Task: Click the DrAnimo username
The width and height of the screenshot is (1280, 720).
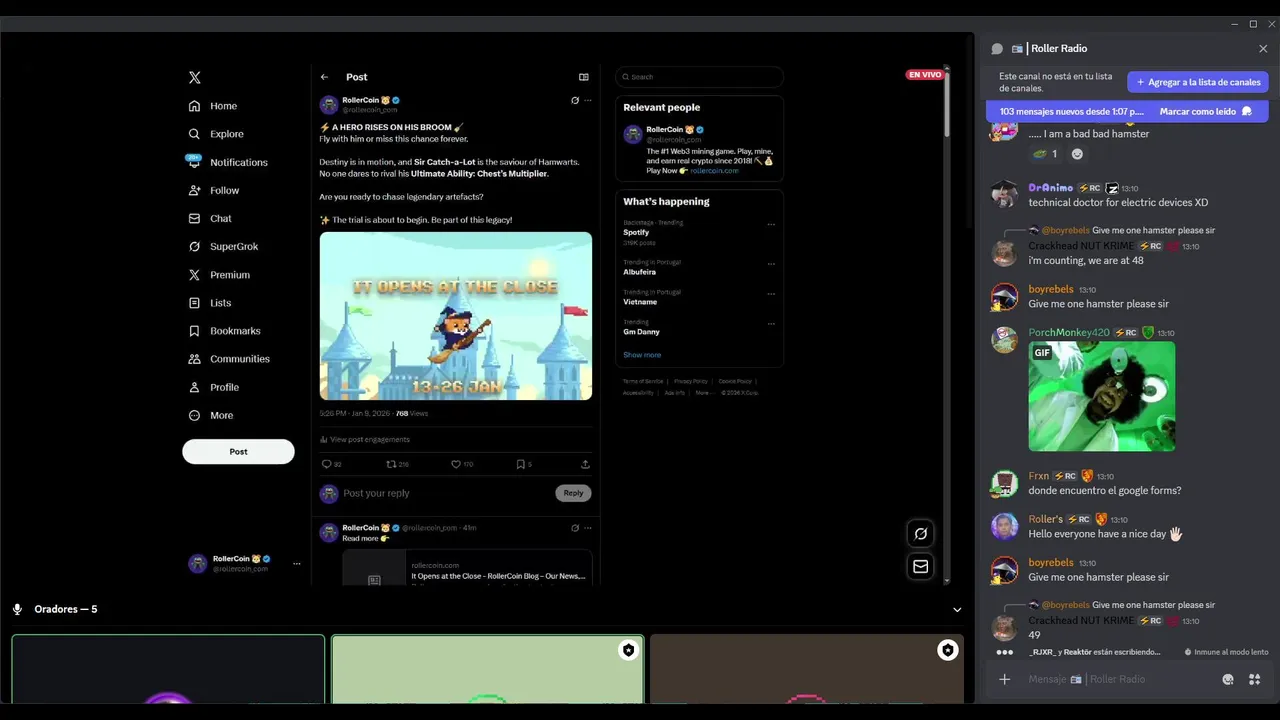Action: point(1051,188)
